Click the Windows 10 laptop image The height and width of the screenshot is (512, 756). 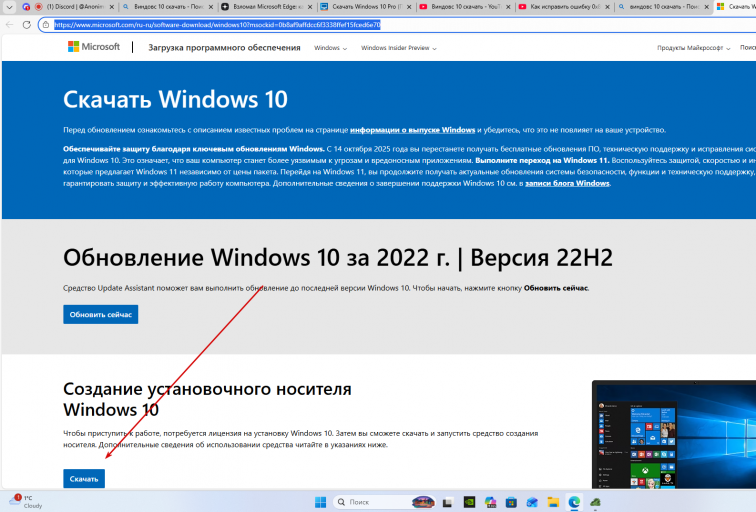point(674,434)
